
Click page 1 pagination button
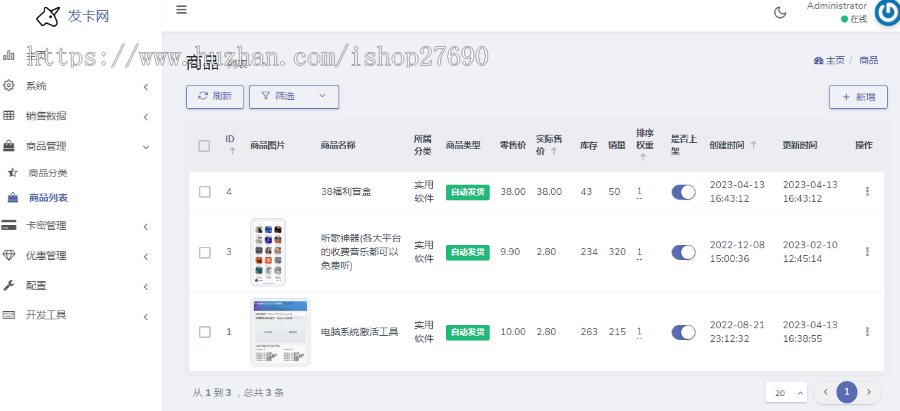(847, 392)
